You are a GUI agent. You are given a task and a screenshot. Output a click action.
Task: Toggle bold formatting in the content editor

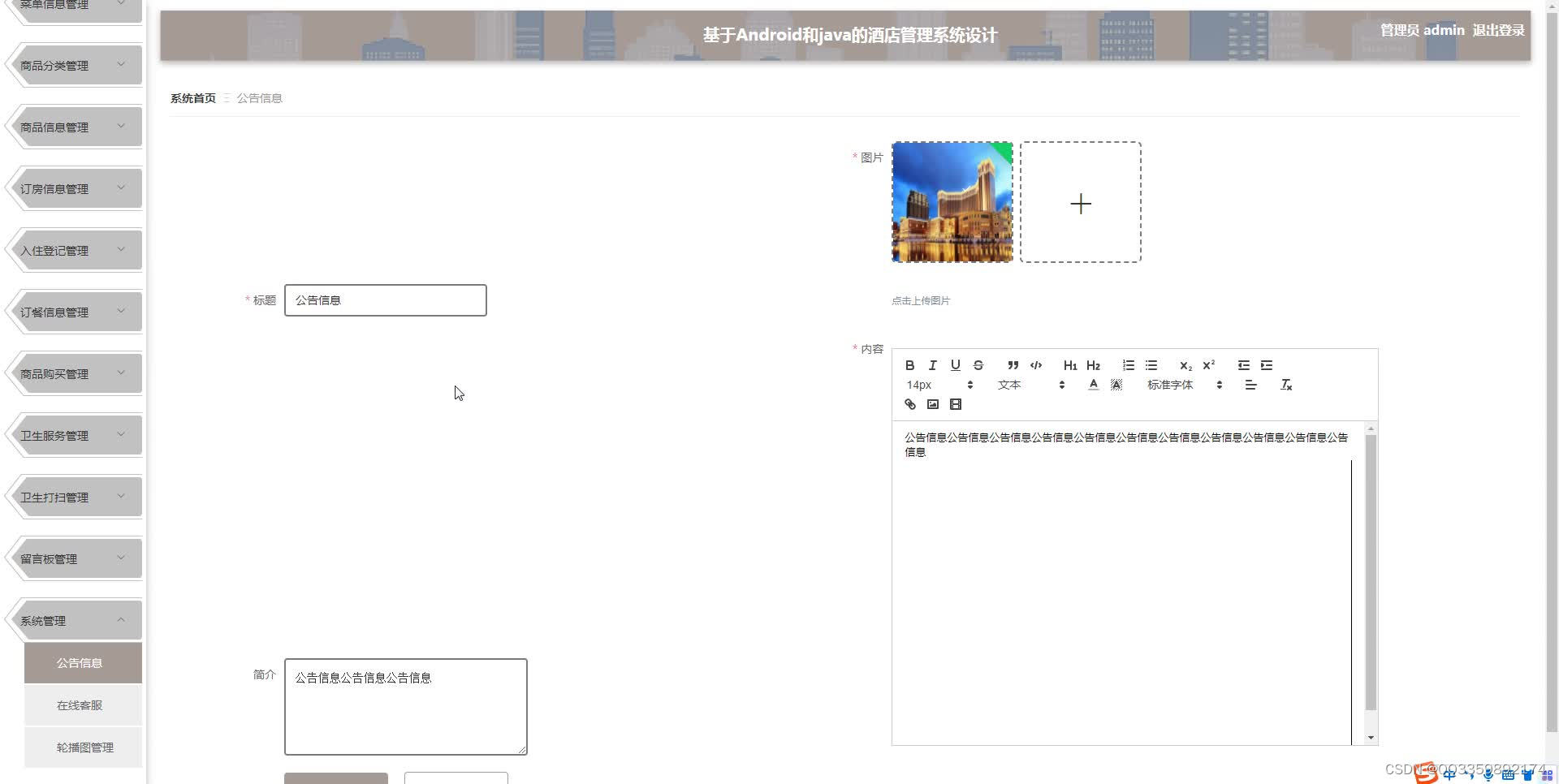[909, 365]
